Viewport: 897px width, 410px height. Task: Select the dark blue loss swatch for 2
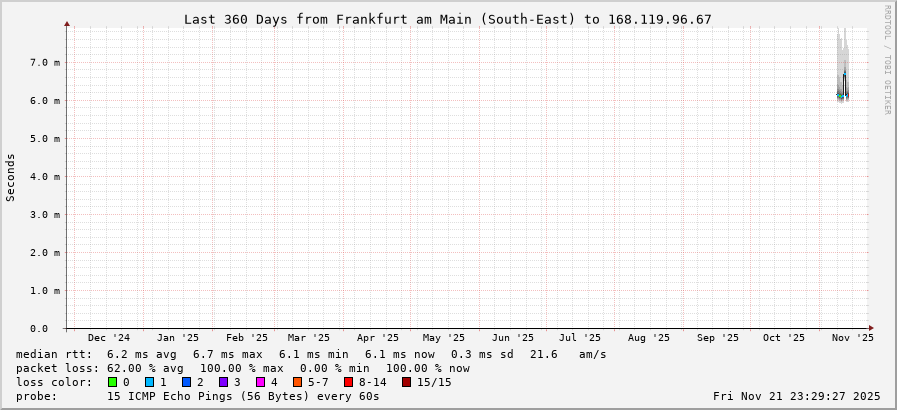(187, 382)
